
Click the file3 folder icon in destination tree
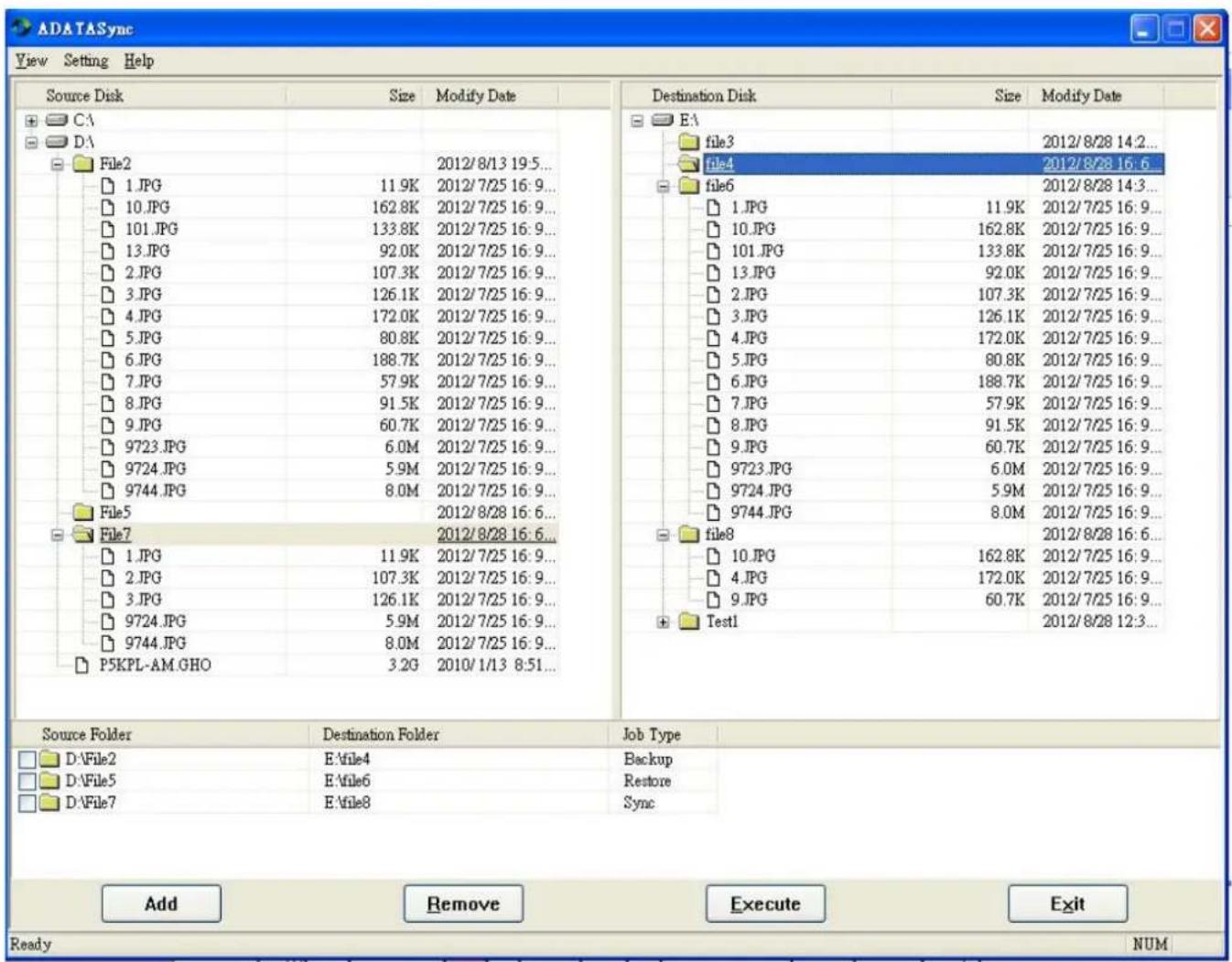(689, 142)
